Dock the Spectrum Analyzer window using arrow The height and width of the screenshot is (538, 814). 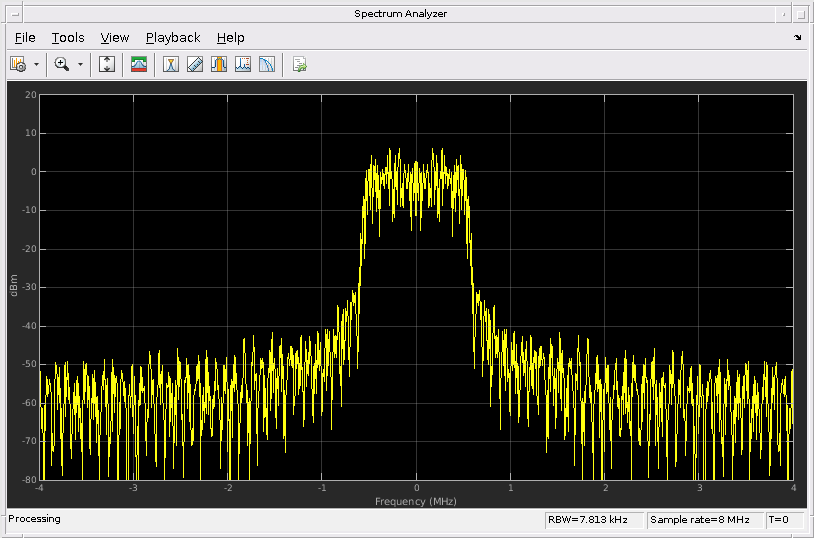coord(798,38)
